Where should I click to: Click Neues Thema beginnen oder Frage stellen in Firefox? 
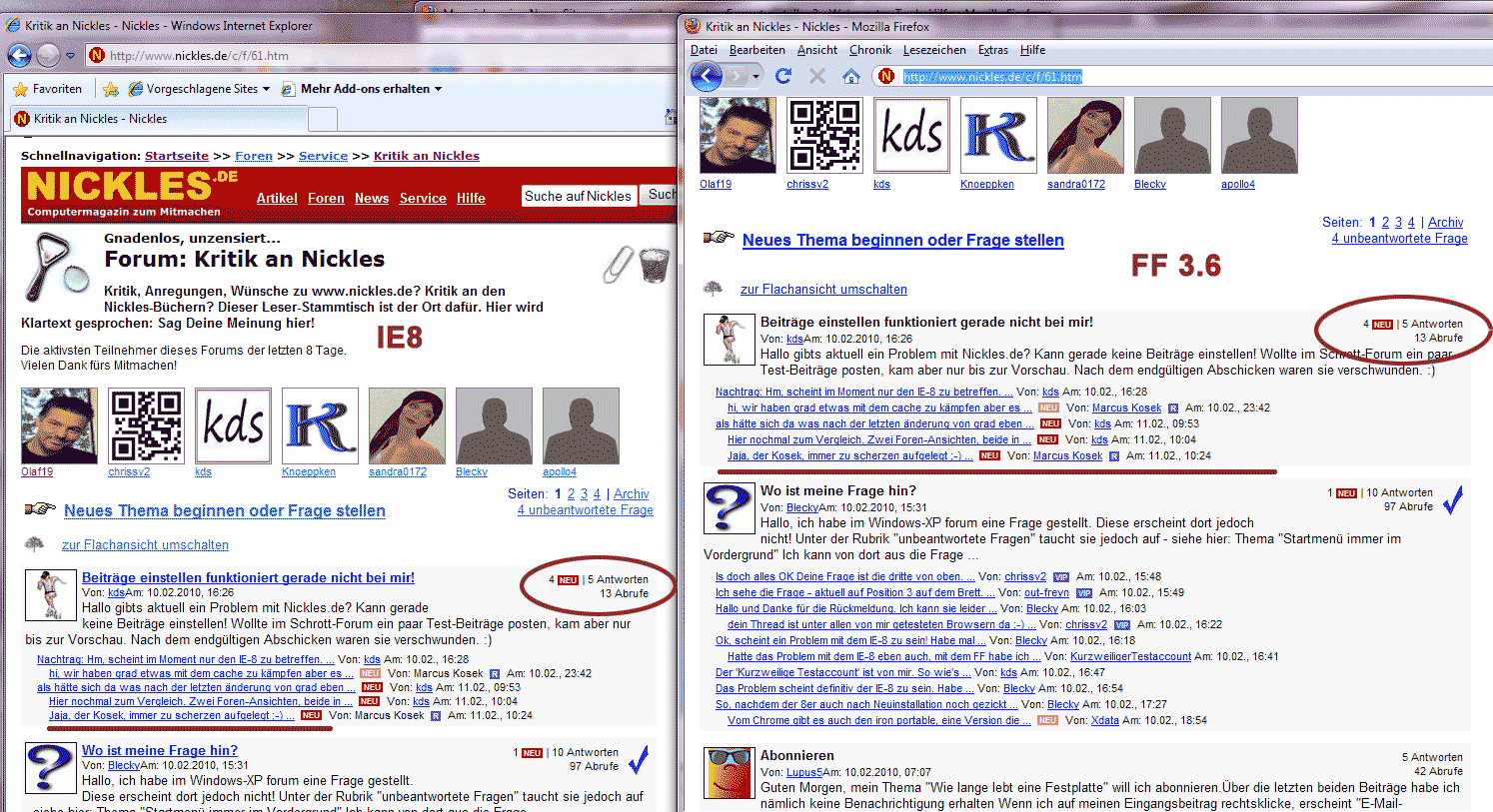coord(903,240)
